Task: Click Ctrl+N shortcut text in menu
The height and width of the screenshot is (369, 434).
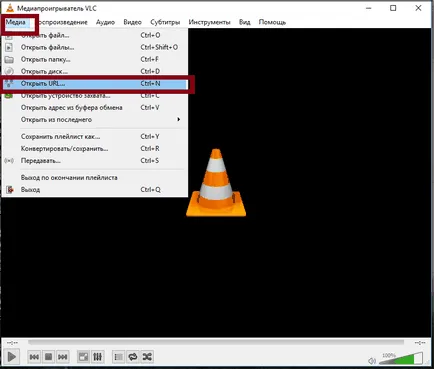Action: coord(150,84)
